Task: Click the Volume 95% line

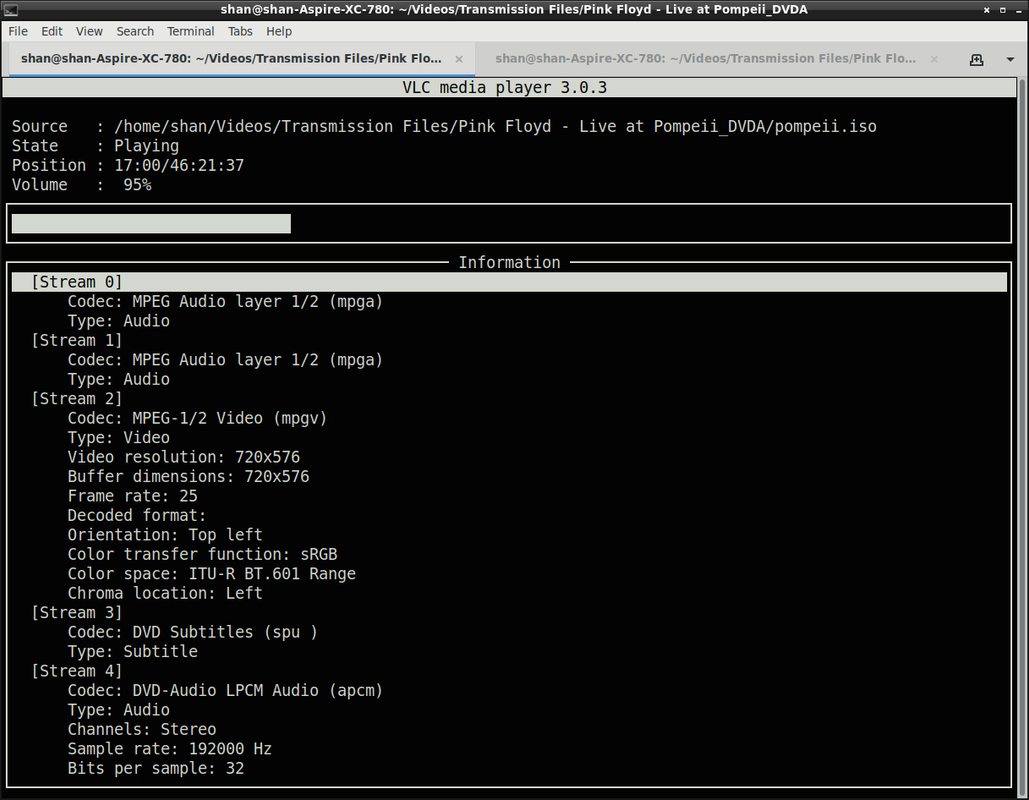Action: 81,185
